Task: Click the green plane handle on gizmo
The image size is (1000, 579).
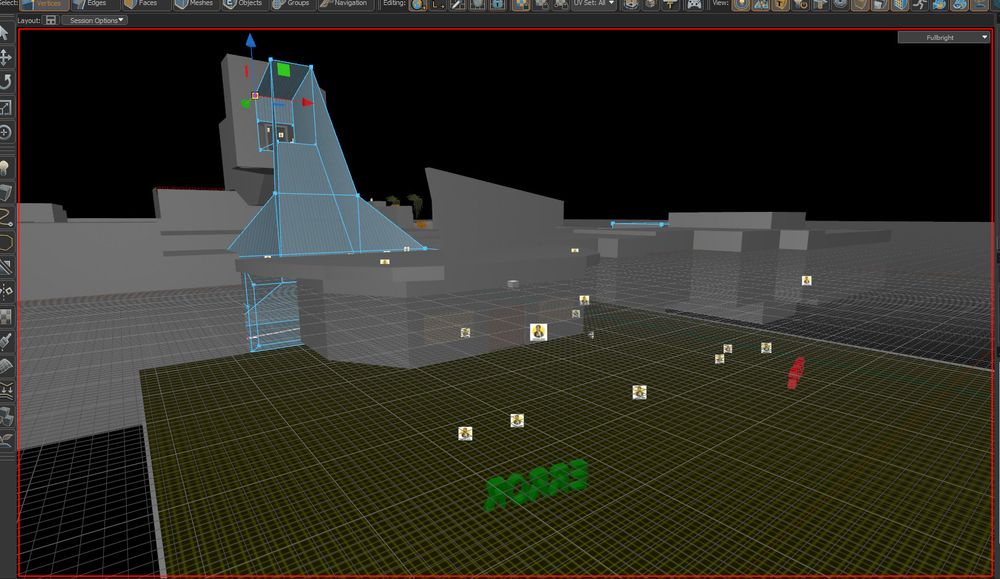Action: 284,70
